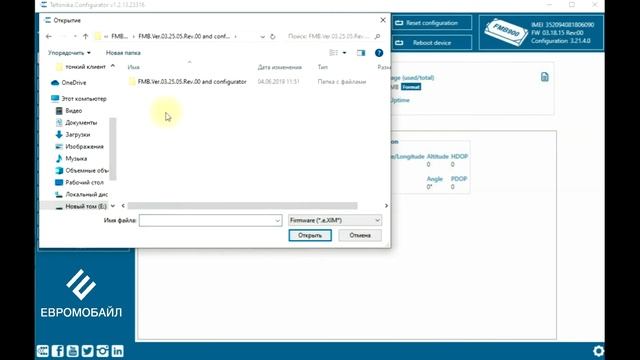This screenshot has height=360, width=640.
Task: Change the file view layout icon
Action: [x=333, y=53]
